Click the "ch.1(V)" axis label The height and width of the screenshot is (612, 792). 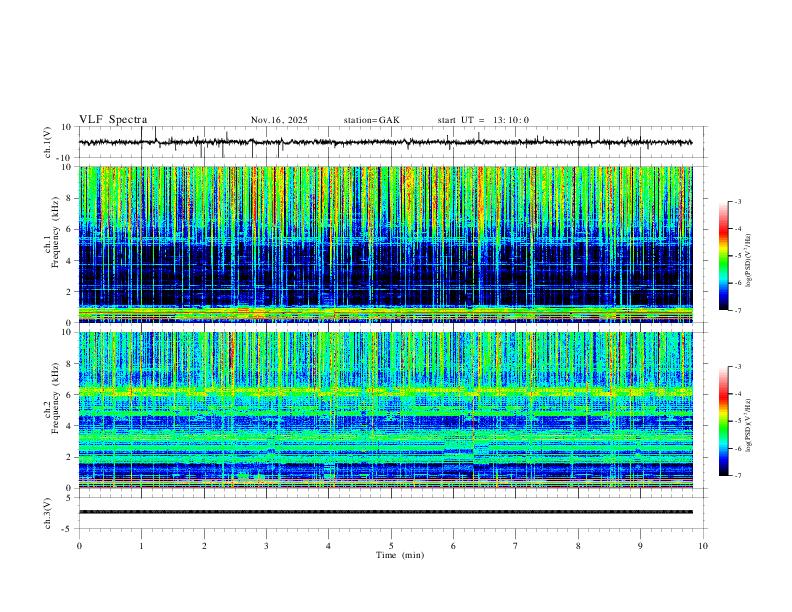coord(48,142)
